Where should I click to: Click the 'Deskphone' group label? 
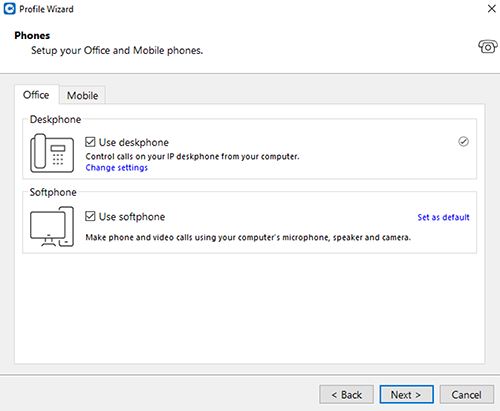tap(55, 119)
